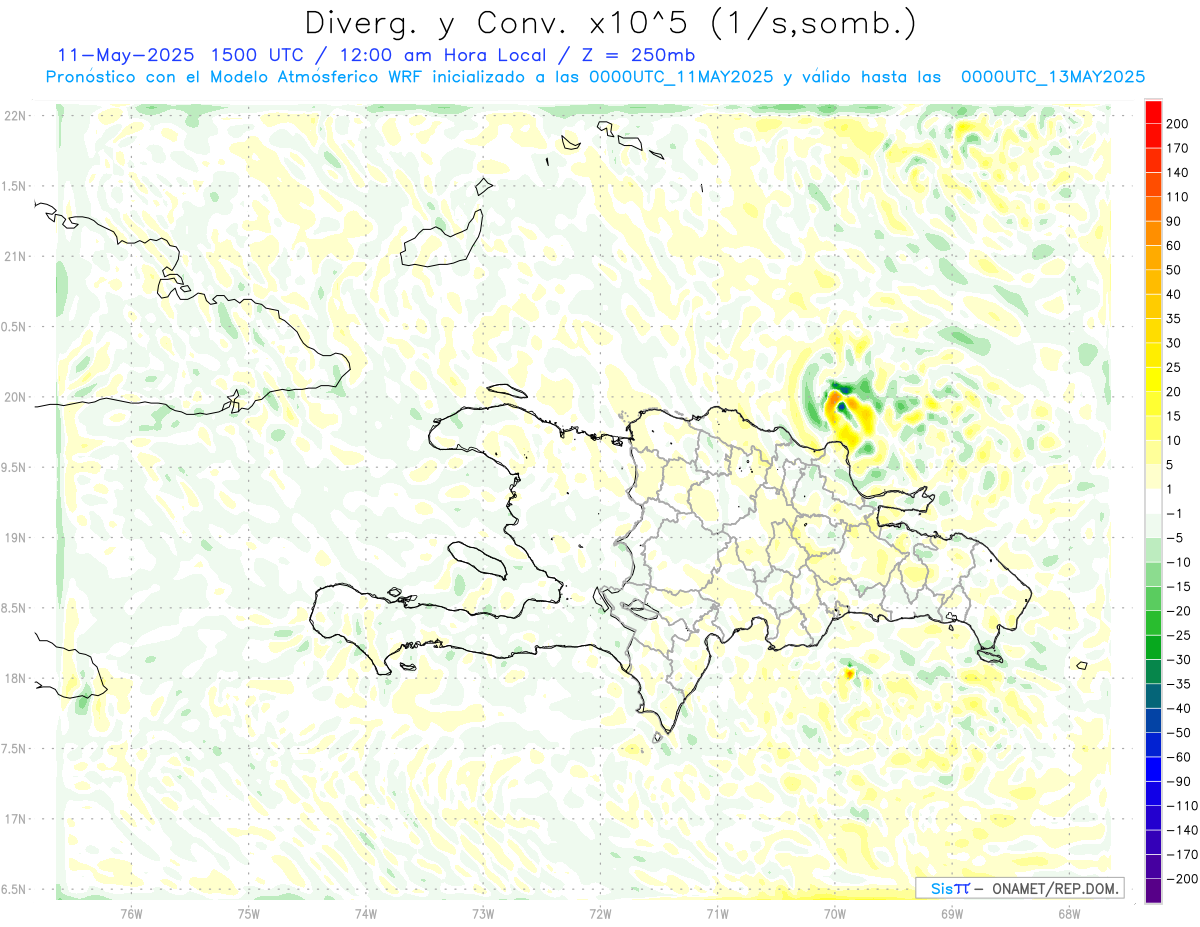Click colorbar value positive '15'
The width and height of the screenshot is (1200, 927).
1175,416
